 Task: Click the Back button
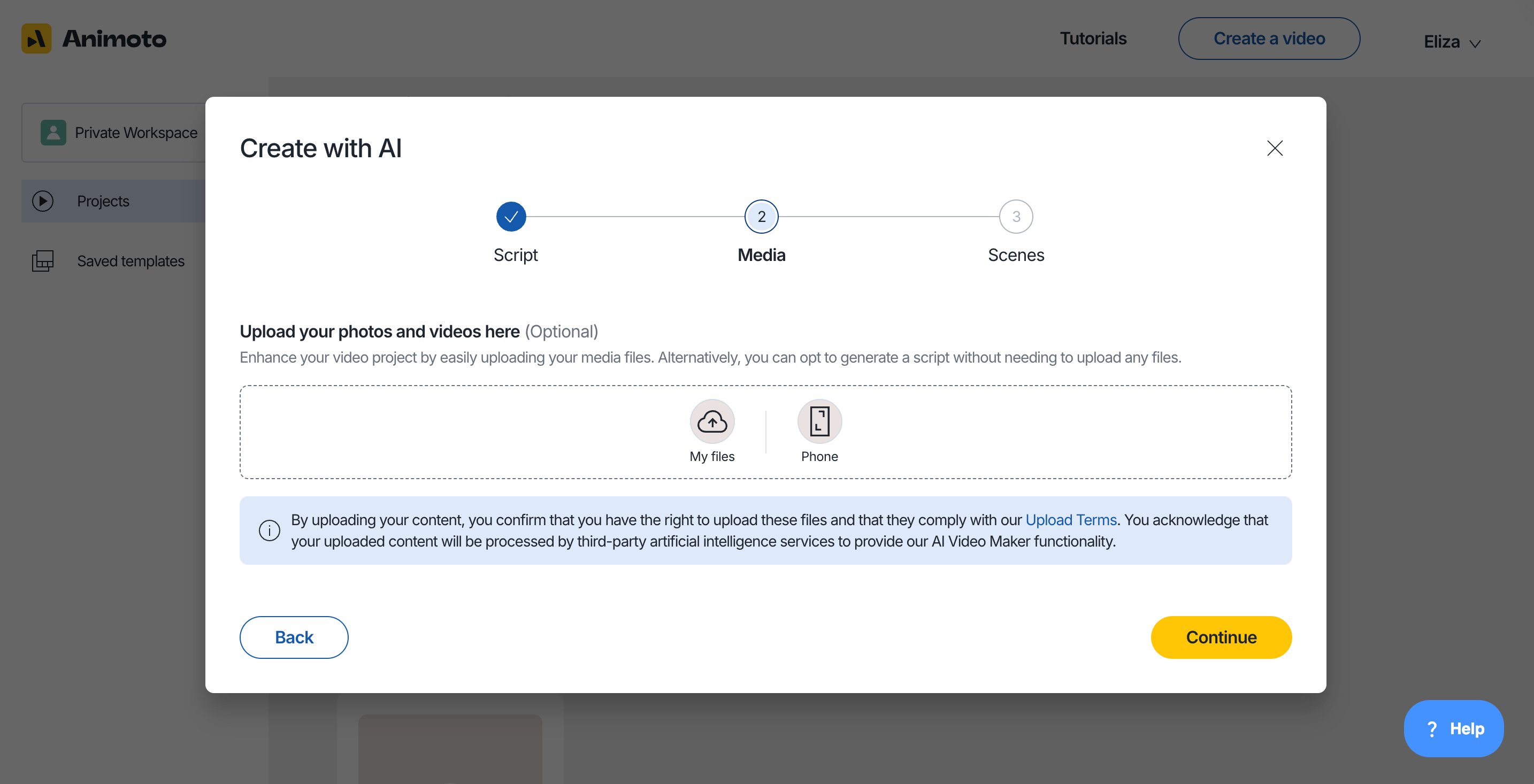(294, 637)
